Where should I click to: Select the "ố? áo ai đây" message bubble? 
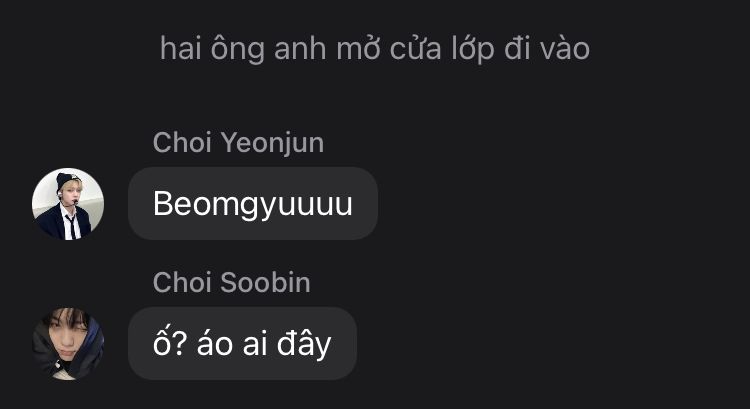coord(242,343)
